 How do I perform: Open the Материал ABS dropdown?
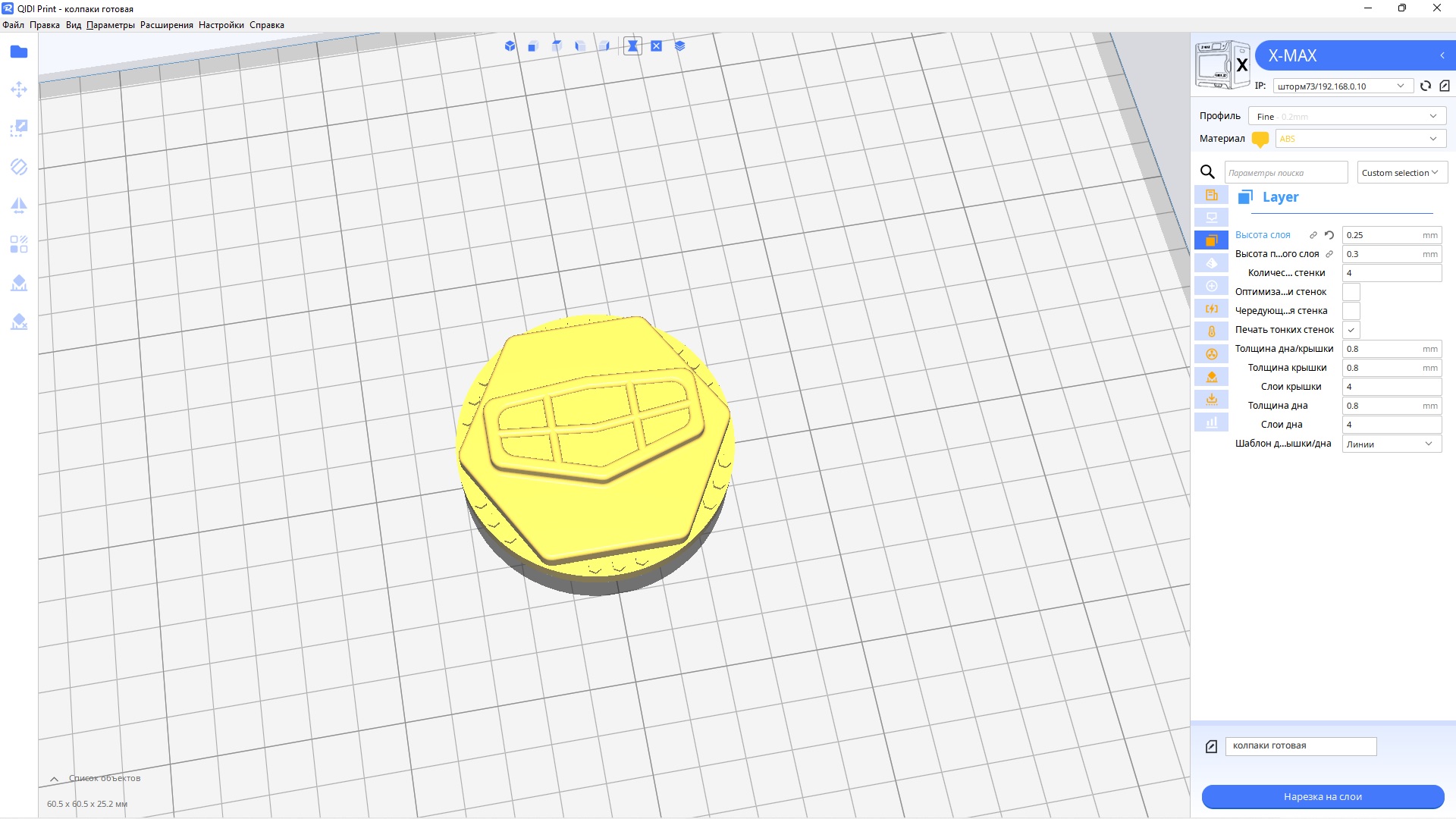(x=1361, y=139)
